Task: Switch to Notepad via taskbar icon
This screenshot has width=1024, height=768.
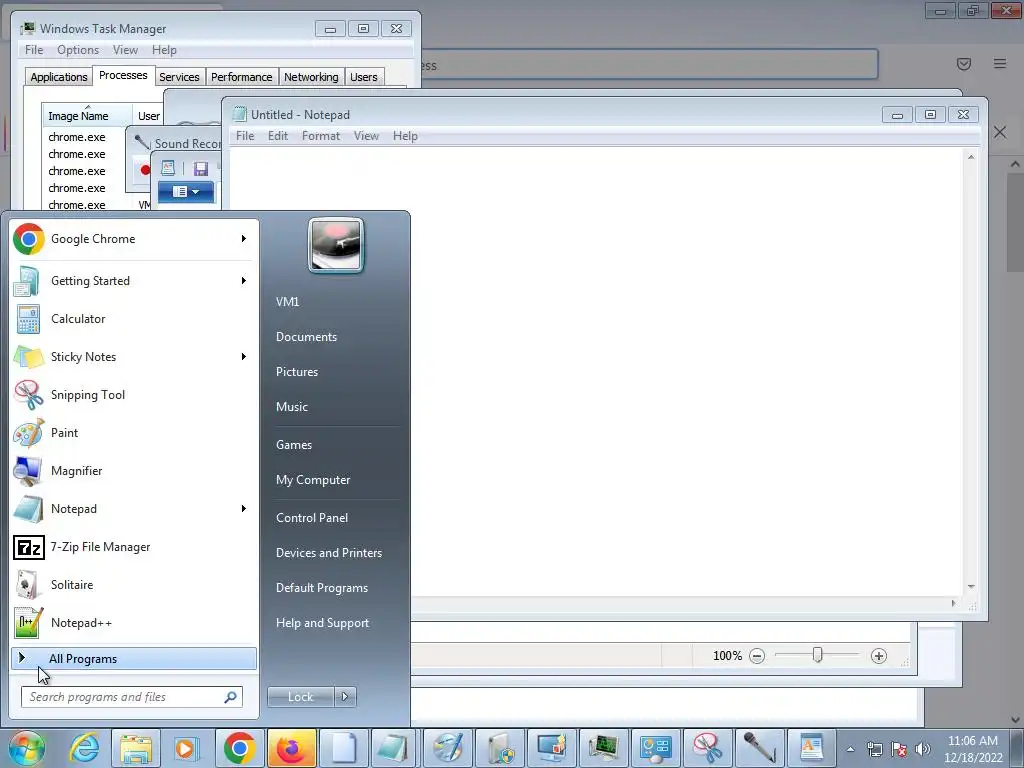Action: point(394,748)
